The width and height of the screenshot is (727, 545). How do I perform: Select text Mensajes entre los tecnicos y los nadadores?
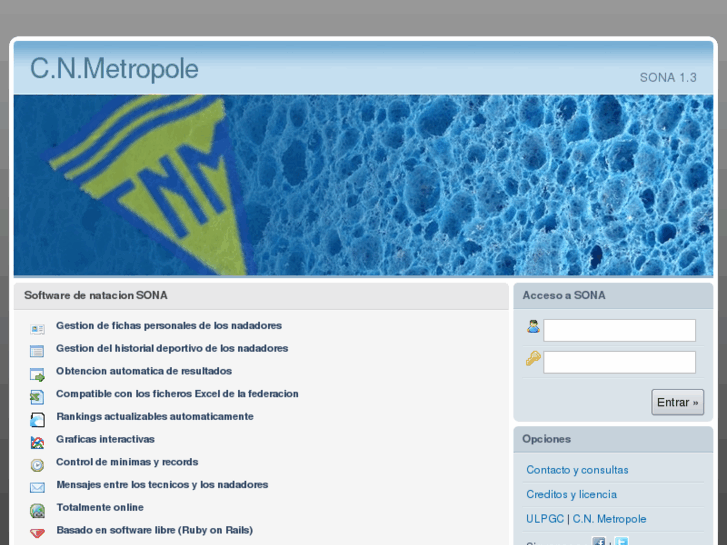point(162,485)
